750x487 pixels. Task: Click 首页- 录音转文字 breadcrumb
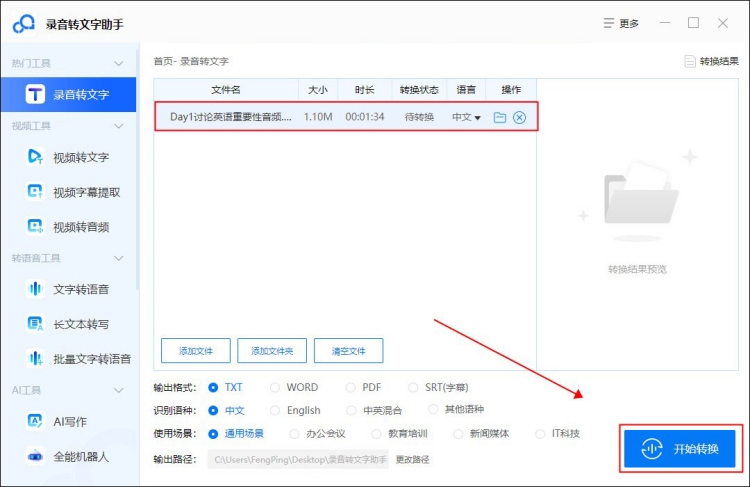(x=191, y=61)
